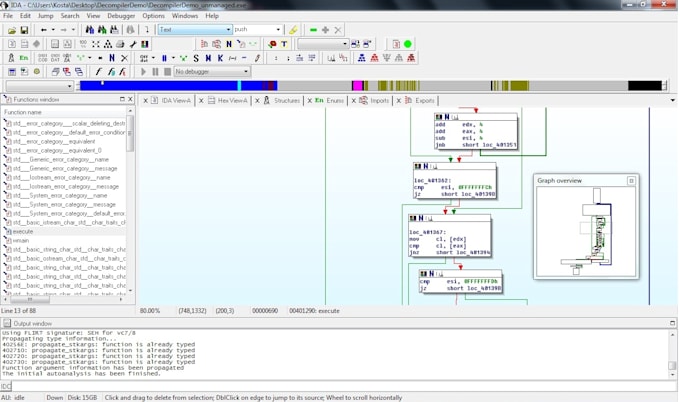Click the graph overview thumbnail

point(585,231)
